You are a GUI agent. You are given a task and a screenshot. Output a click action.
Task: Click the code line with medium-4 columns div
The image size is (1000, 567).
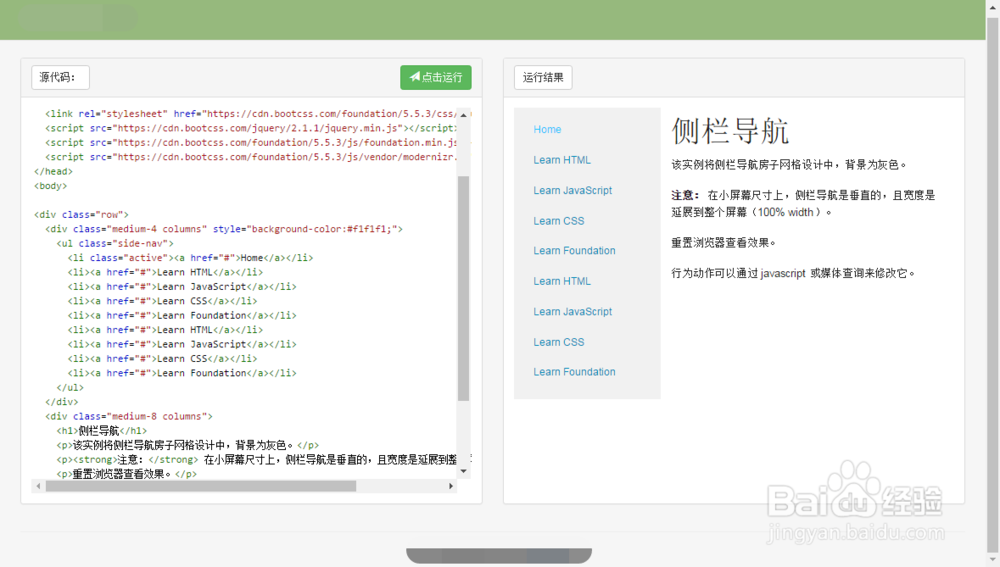point(224,229)
